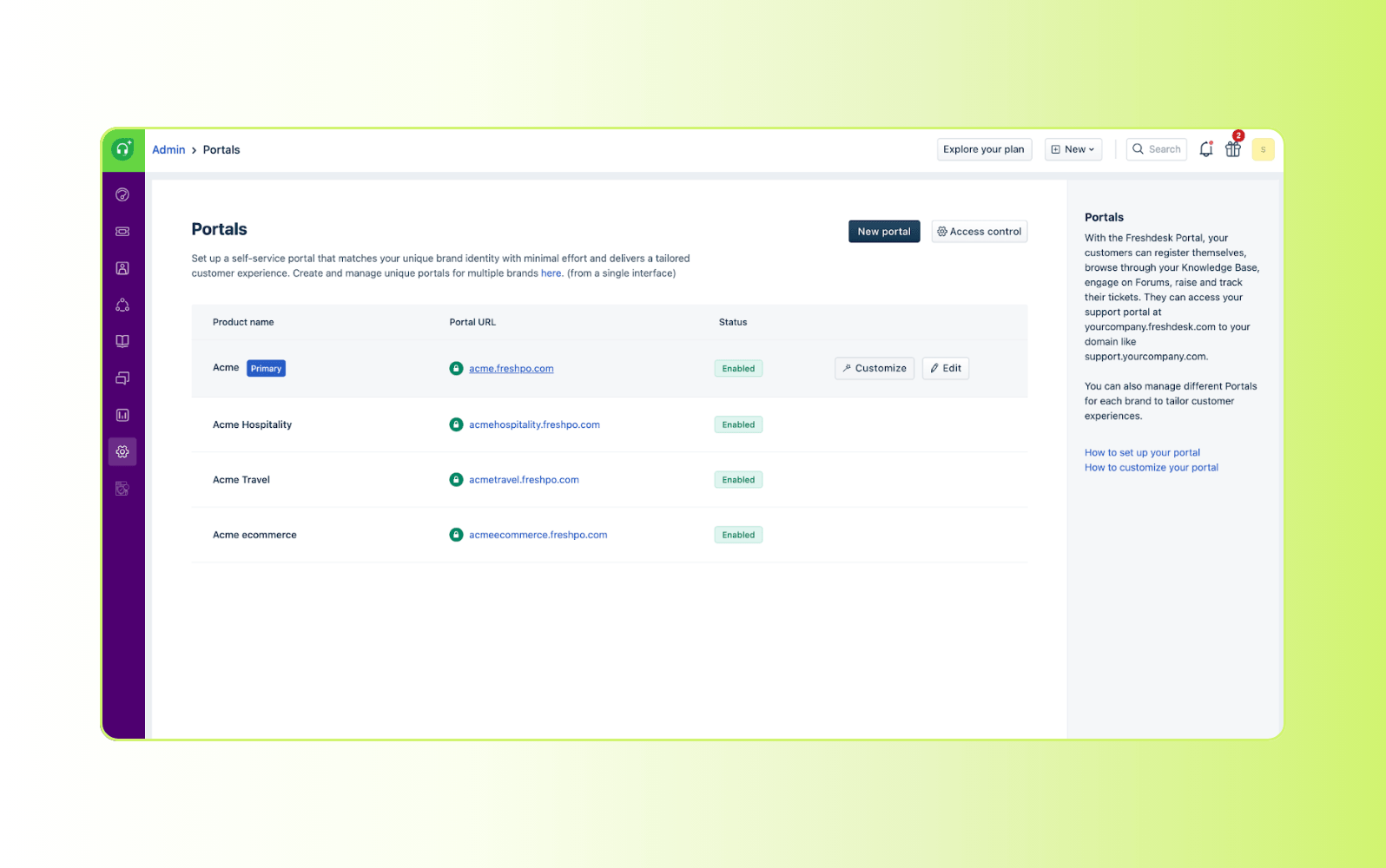Click the Freshdesk headset logo
This screenshot has height=868, width=1386.
tap(122, 149)
